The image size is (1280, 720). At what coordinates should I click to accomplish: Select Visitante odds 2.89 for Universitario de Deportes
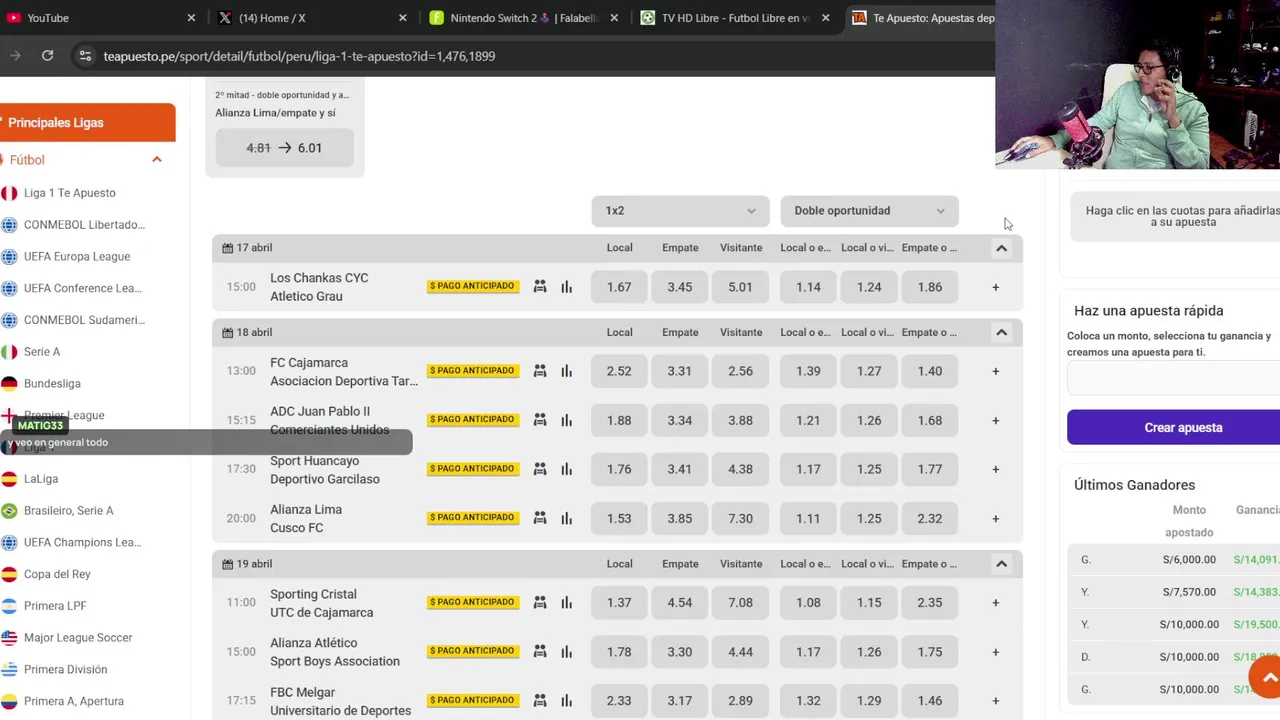[x=740, y=700]
